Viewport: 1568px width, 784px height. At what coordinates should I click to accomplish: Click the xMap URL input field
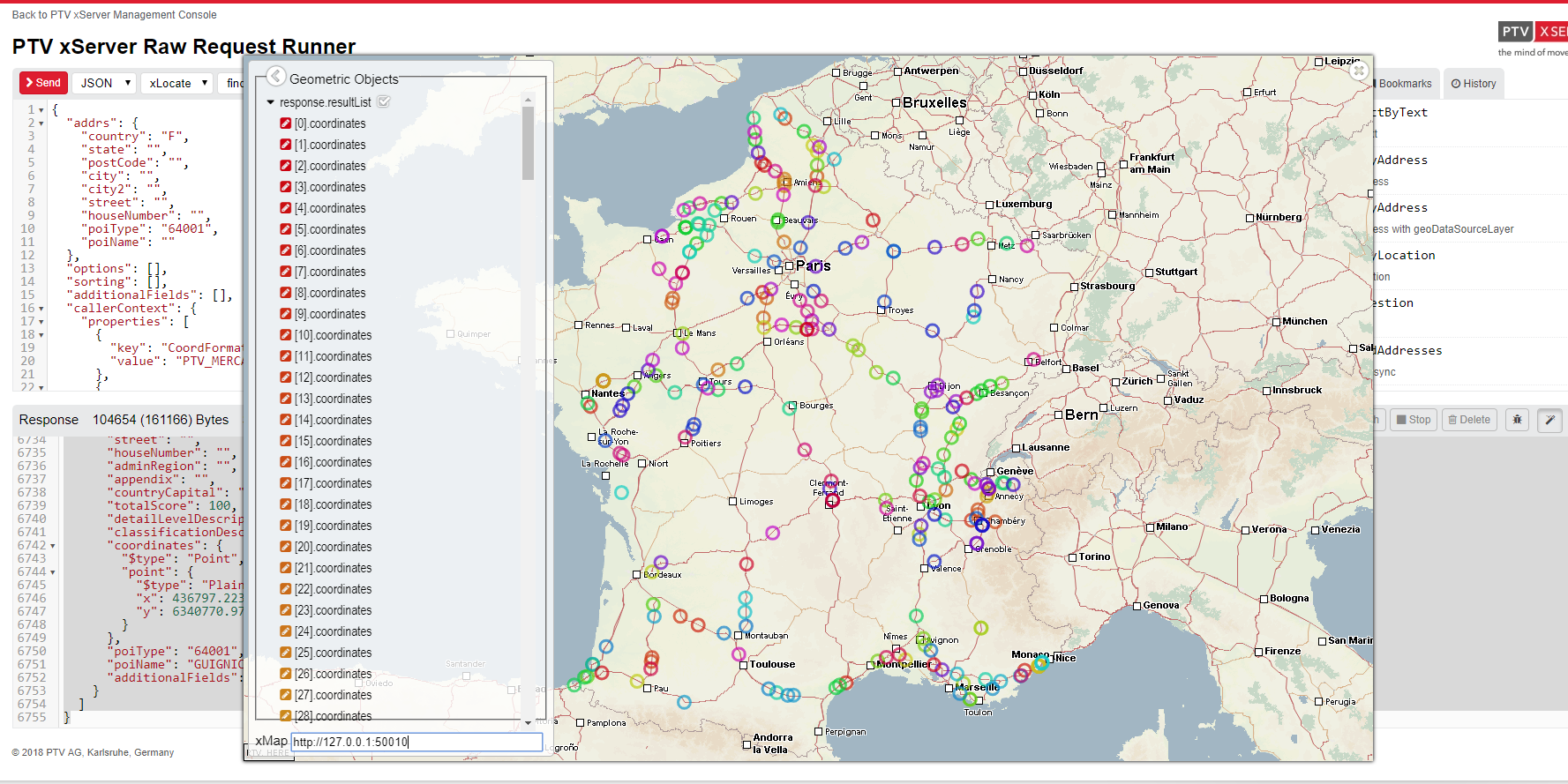[416, 743]
